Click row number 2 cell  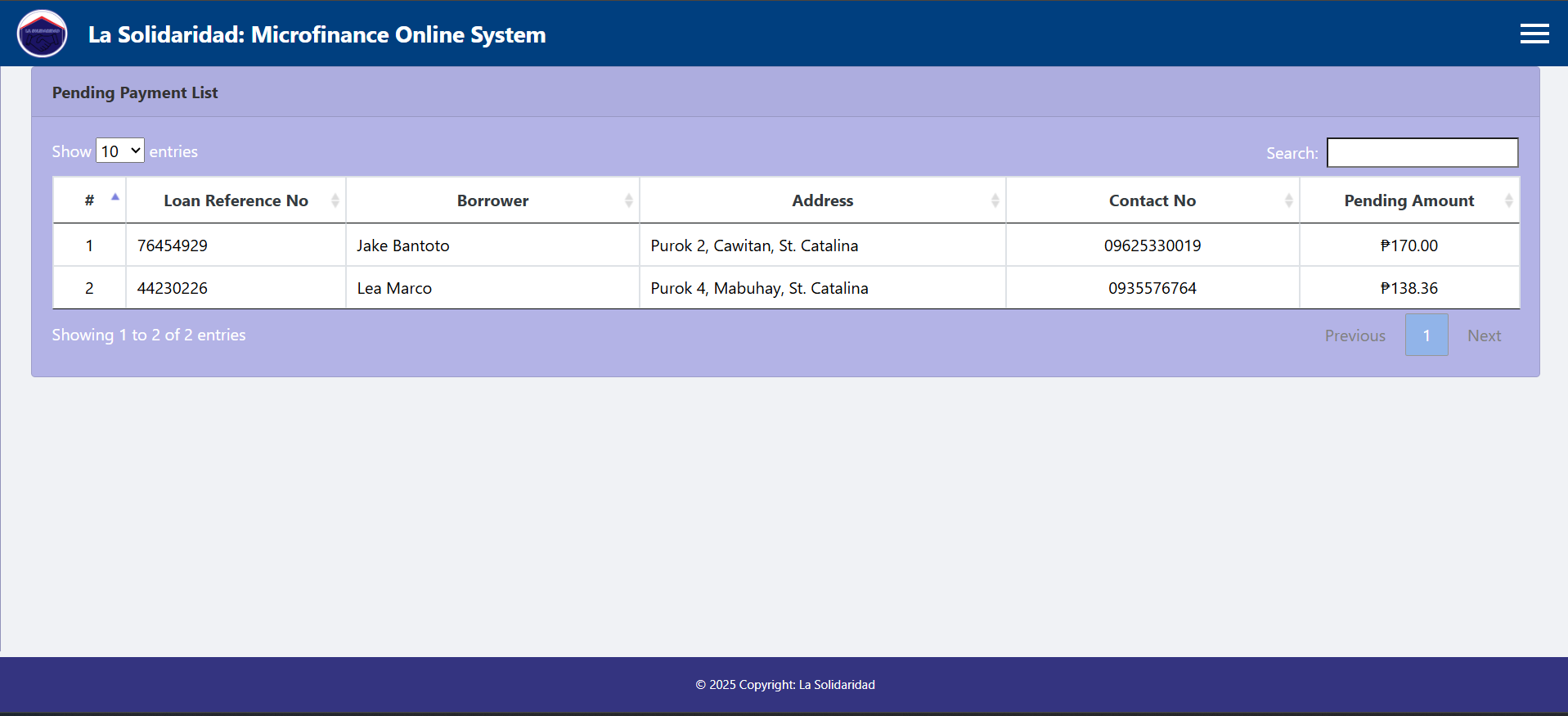(x=89, y=288)
